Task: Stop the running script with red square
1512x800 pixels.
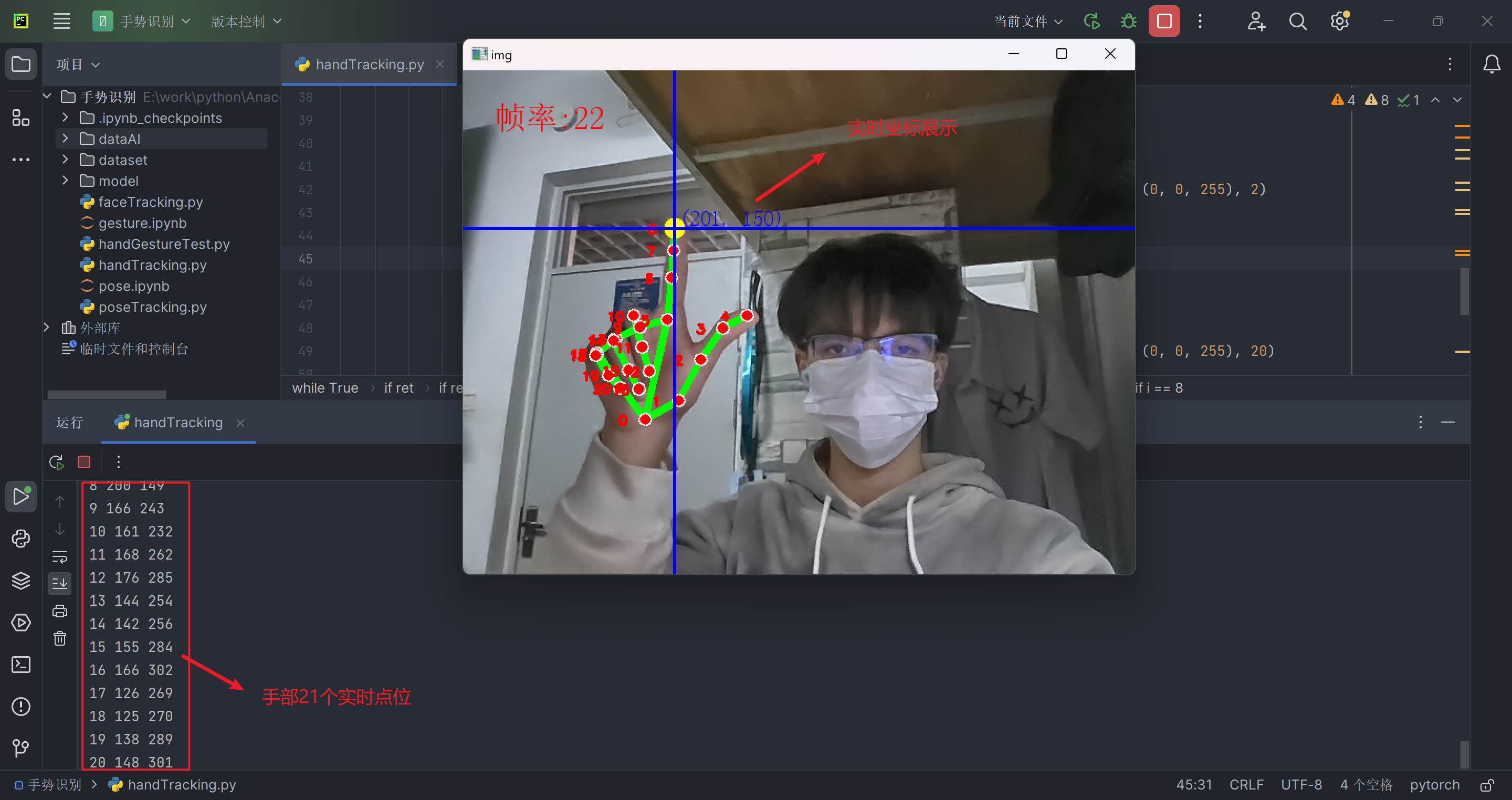Action: (x=1164, y=21)
